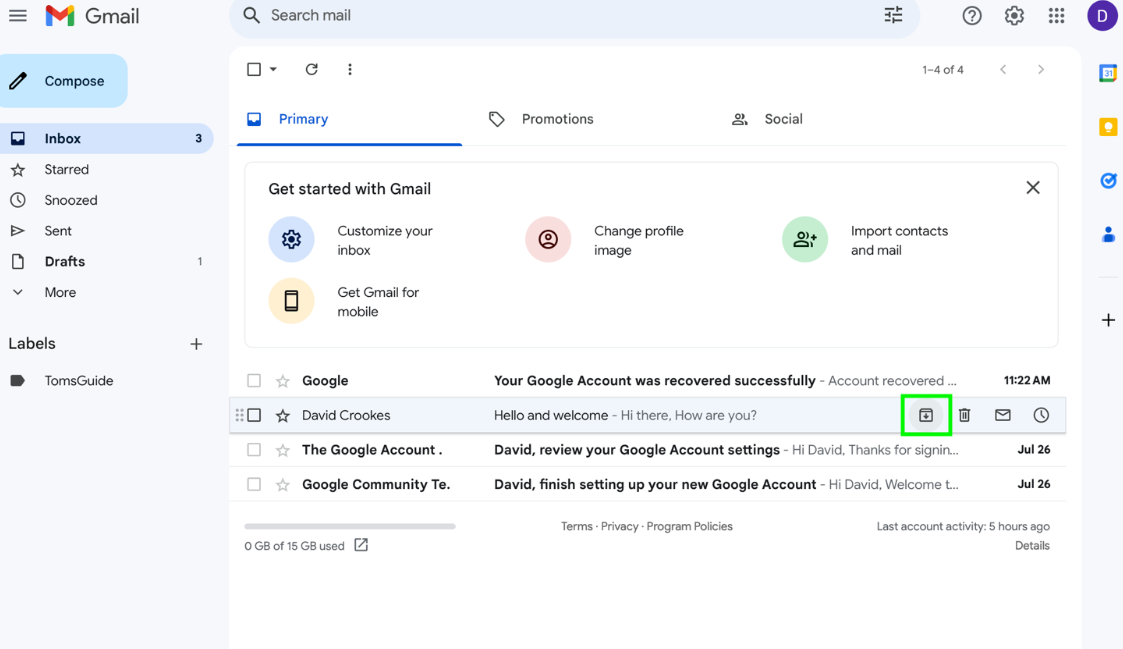Click Change profile image icon
1123x649 pixels.
point(548,239)
